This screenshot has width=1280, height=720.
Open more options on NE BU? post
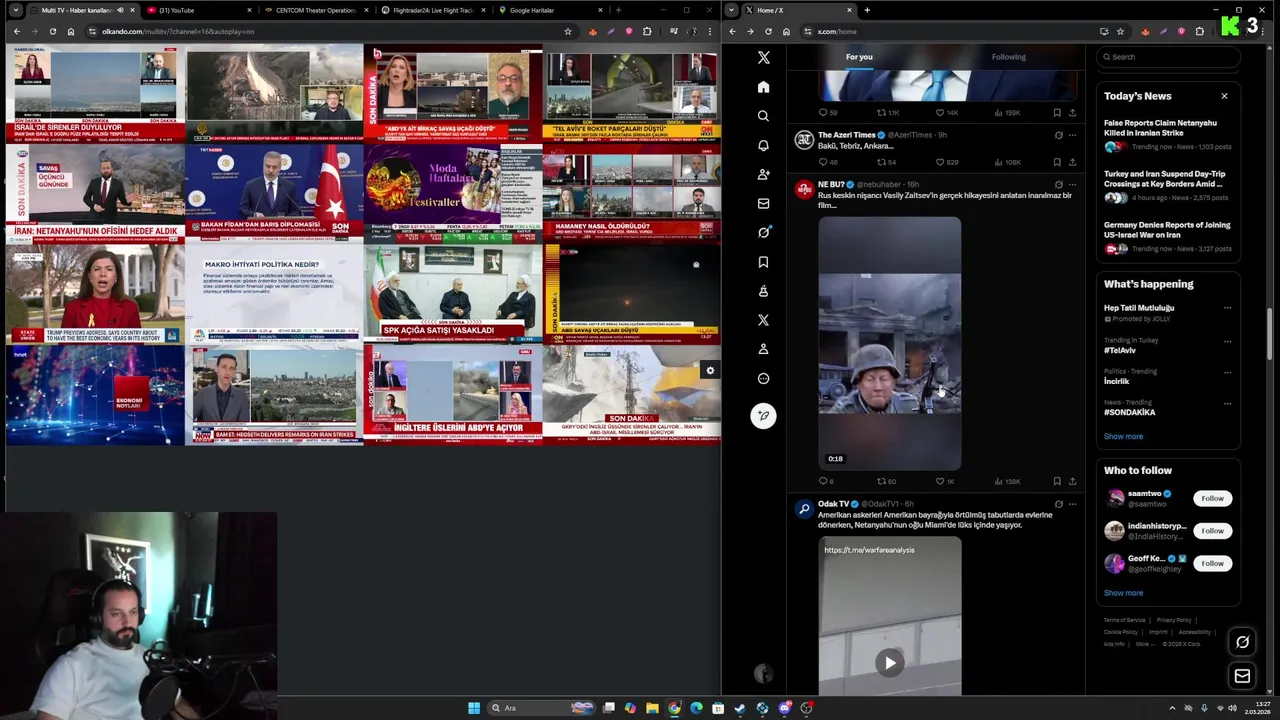coord(1072,185)
